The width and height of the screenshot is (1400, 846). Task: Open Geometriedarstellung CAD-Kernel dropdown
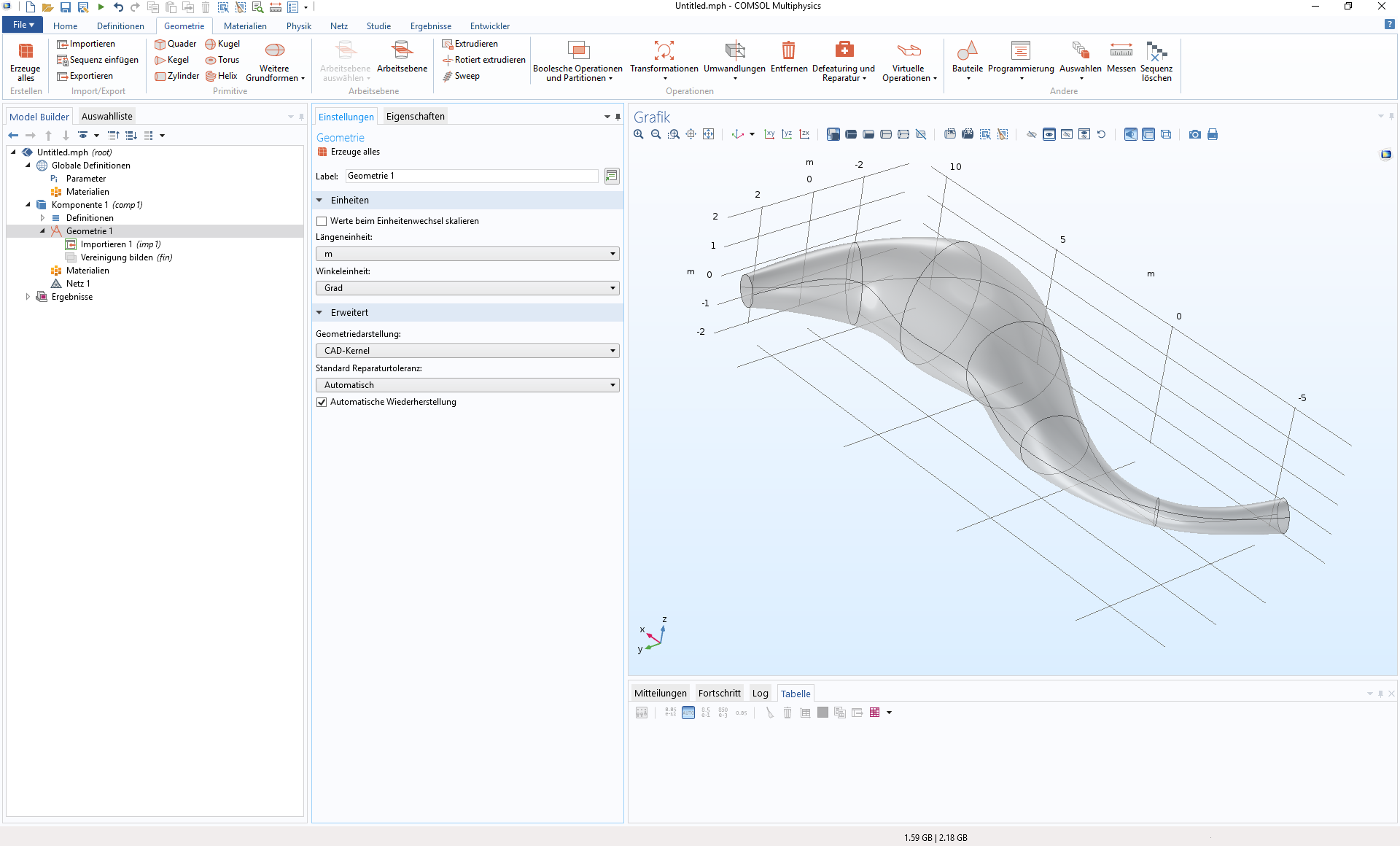coord(467,351)
